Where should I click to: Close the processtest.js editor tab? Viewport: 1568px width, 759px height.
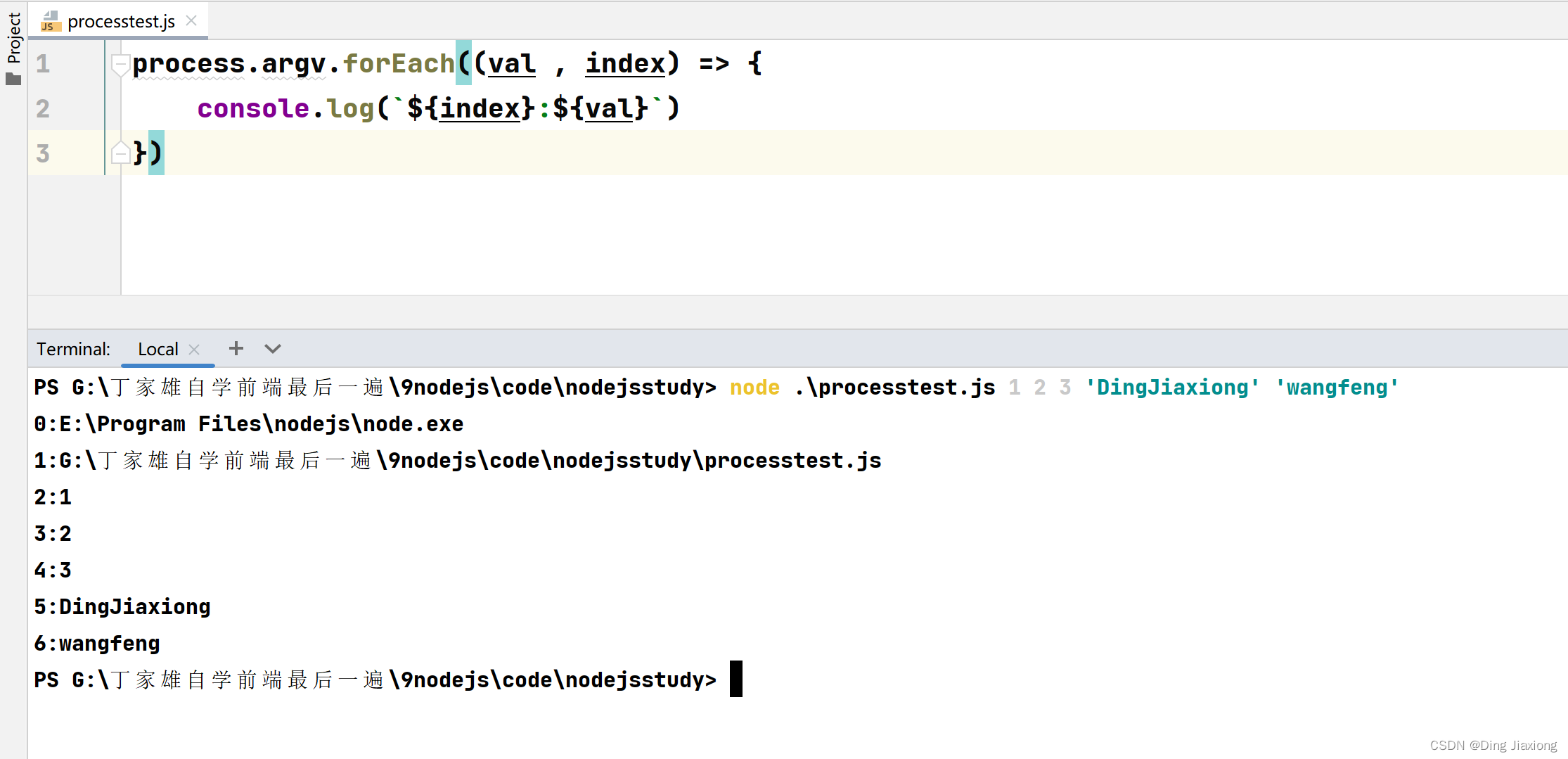[191, 21]
